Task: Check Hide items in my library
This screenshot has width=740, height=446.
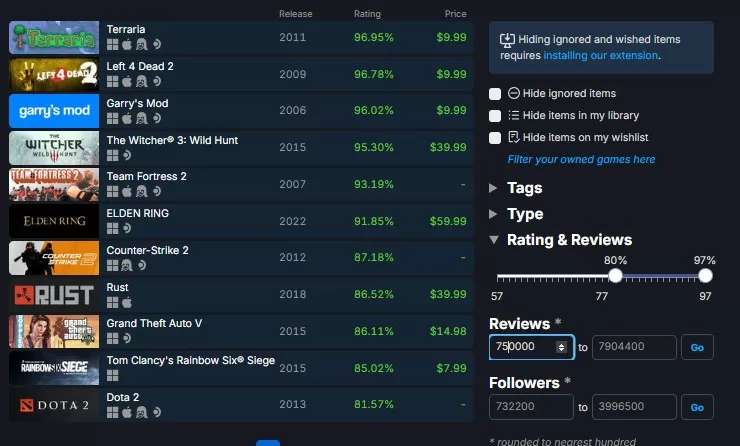Action: 495,115
